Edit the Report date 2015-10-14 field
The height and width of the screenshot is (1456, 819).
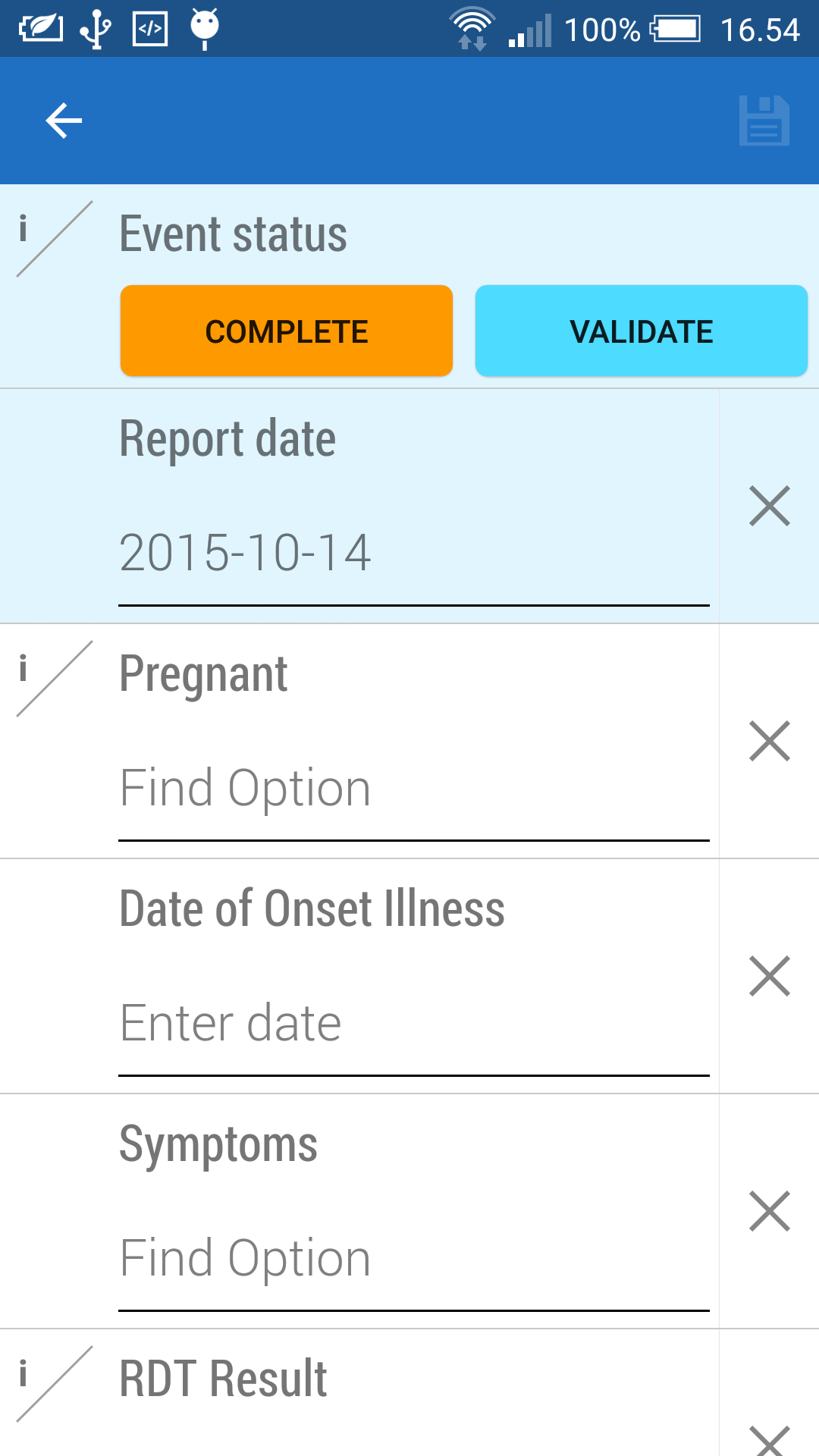point(413,554)
